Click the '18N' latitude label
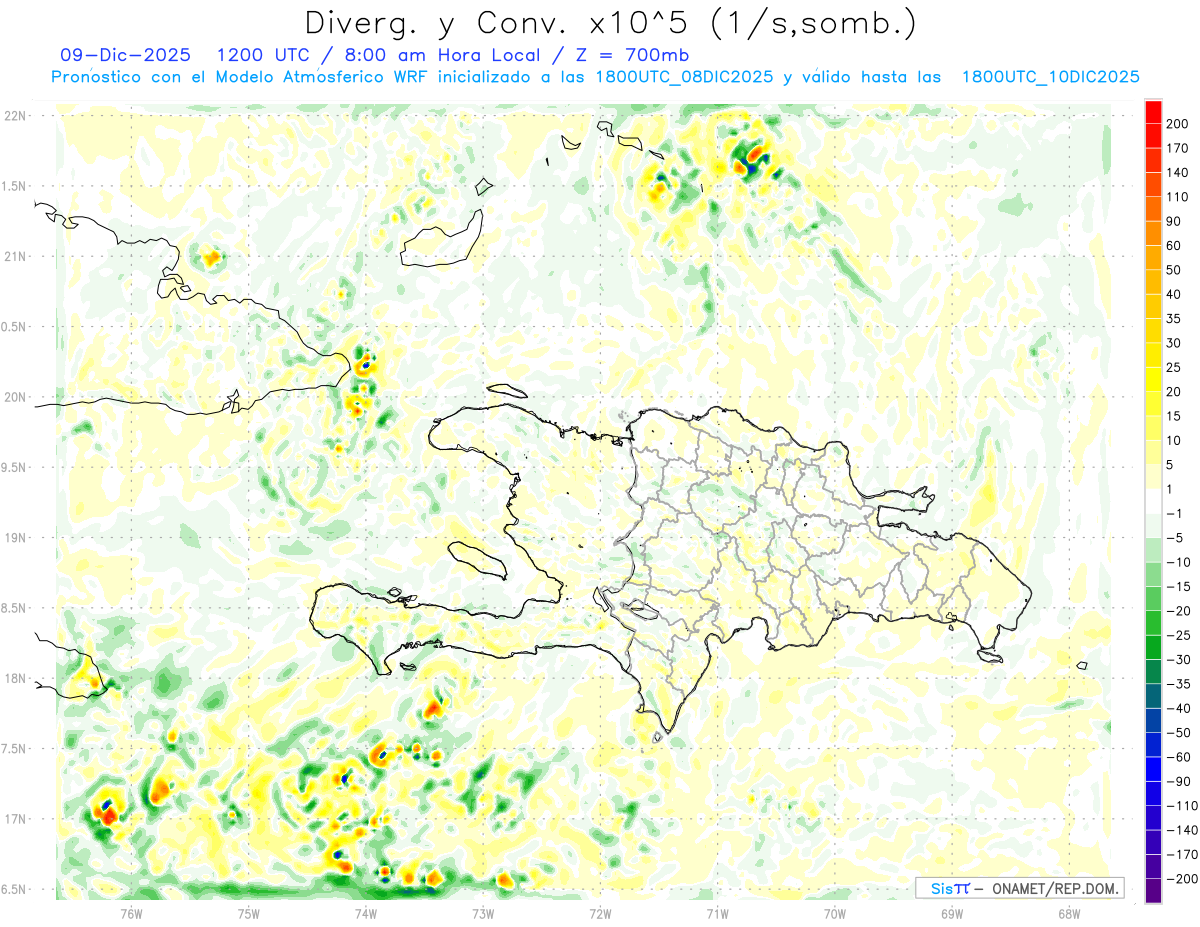Image resolution: width=1200 pixels, height=927 pixels. [16, 679]
